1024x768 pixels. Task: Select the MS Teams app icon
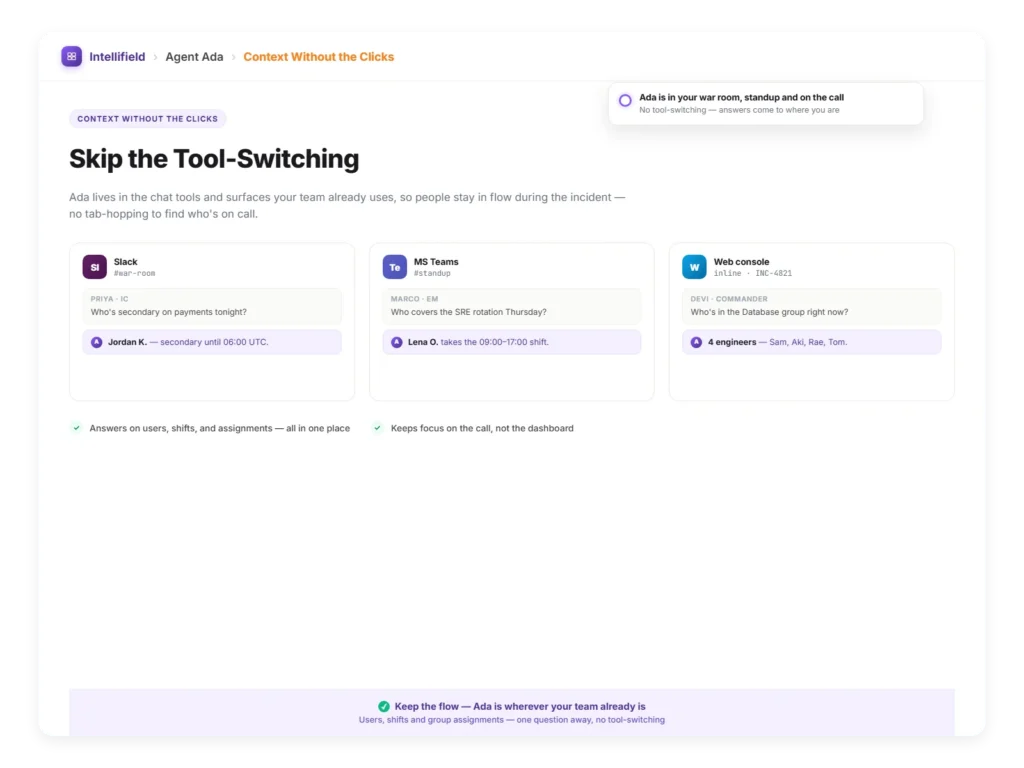(394, 267)
